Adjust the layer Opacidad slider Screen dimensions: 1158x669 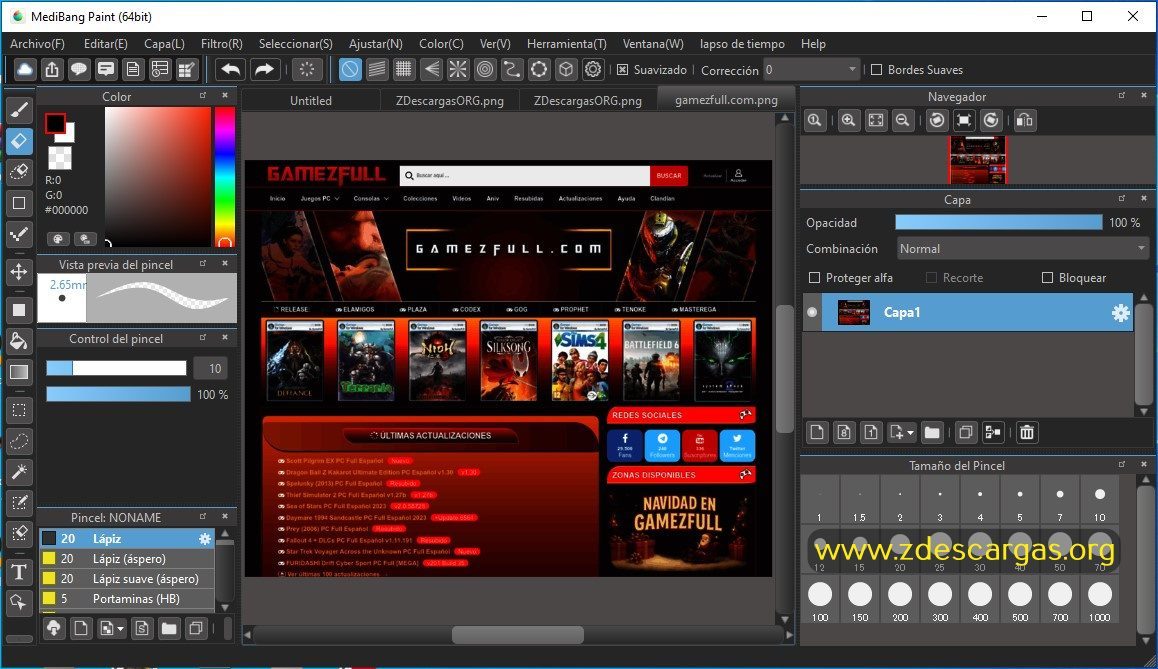pos(998,222)
